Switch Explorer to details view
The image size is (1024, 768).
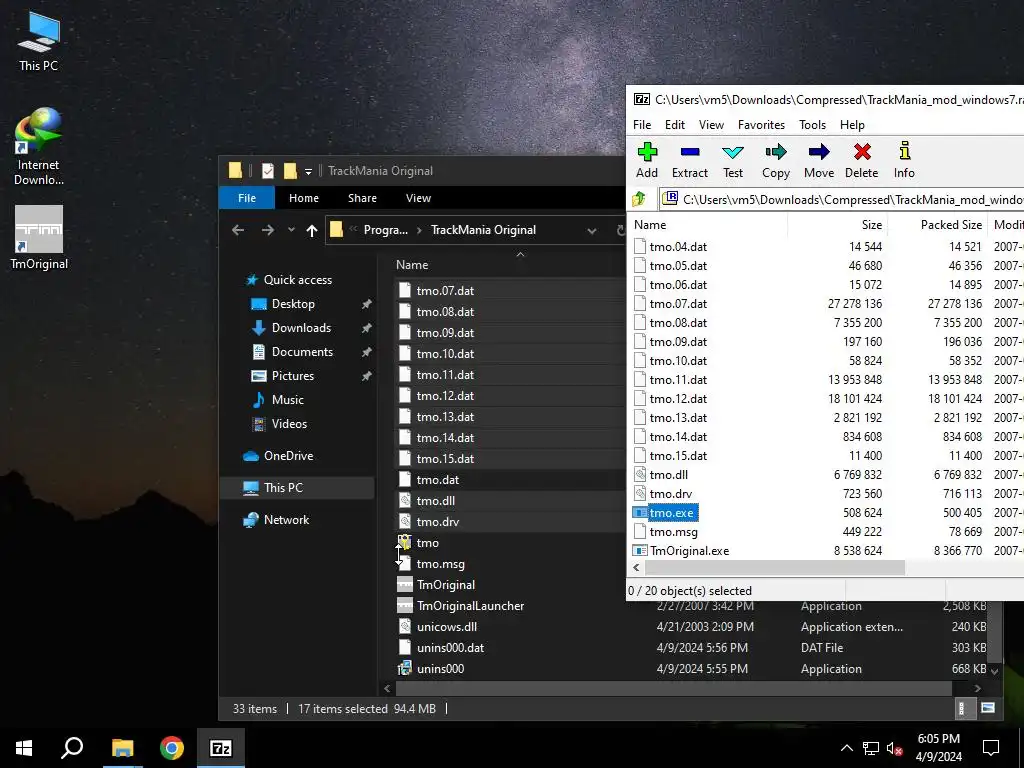click(x=961, y=708)
